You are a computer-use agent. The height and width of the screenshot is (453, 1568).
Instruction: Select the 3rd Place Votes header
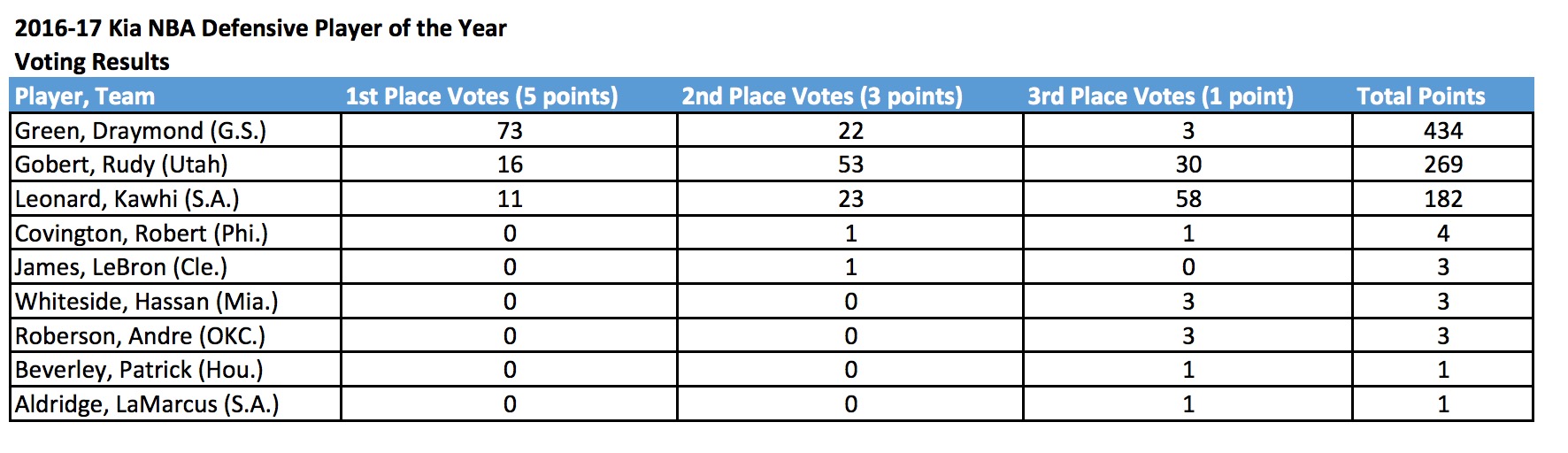tap(1160, 96)
